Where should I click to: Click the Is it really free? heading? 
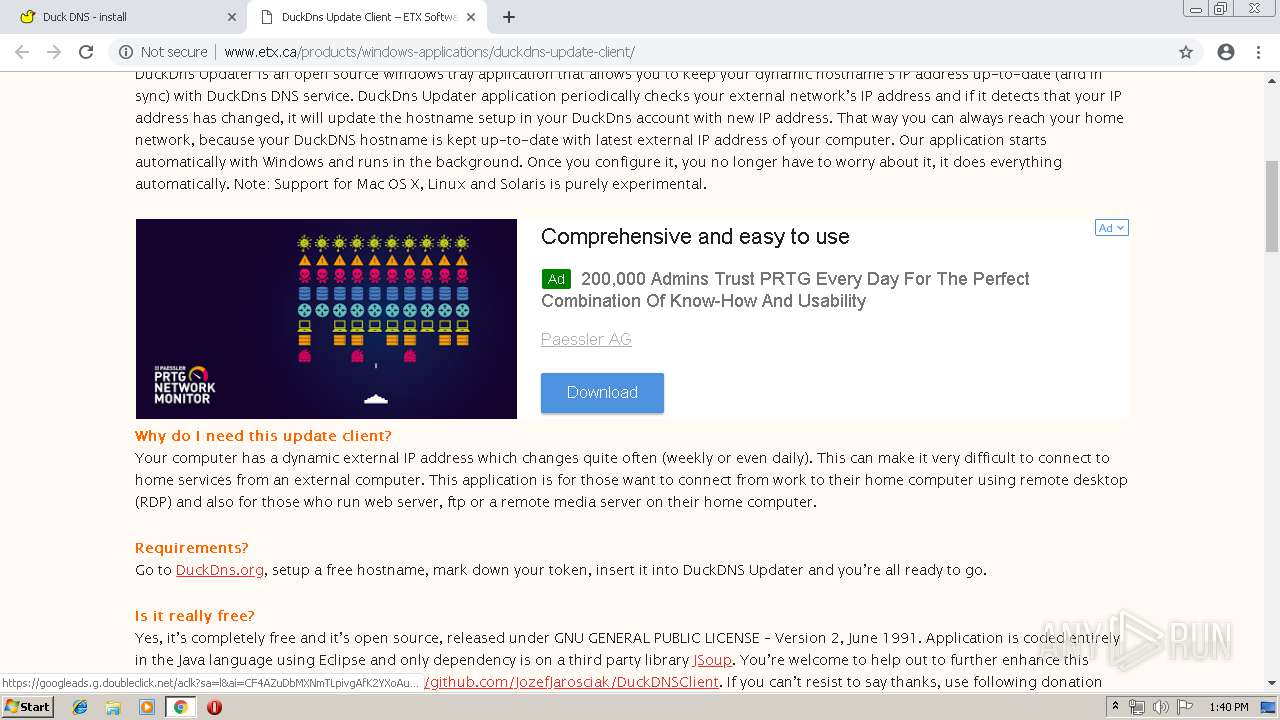(195, 616)
